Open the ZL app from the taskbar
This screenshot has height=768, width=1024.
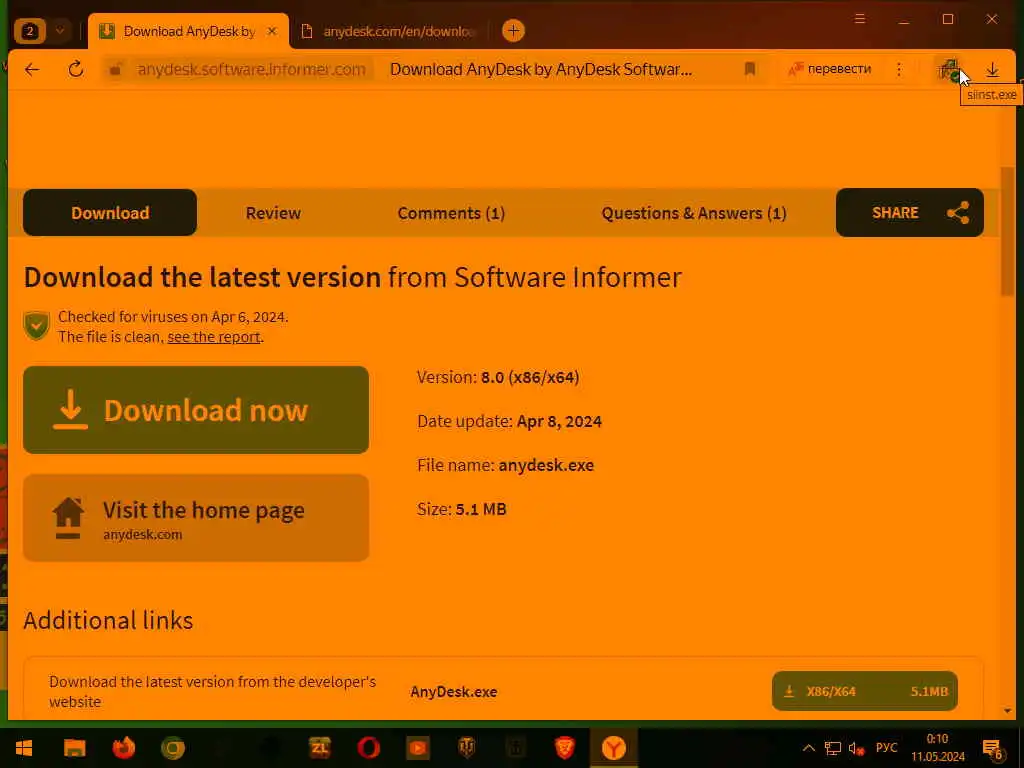tap(320, 748)
